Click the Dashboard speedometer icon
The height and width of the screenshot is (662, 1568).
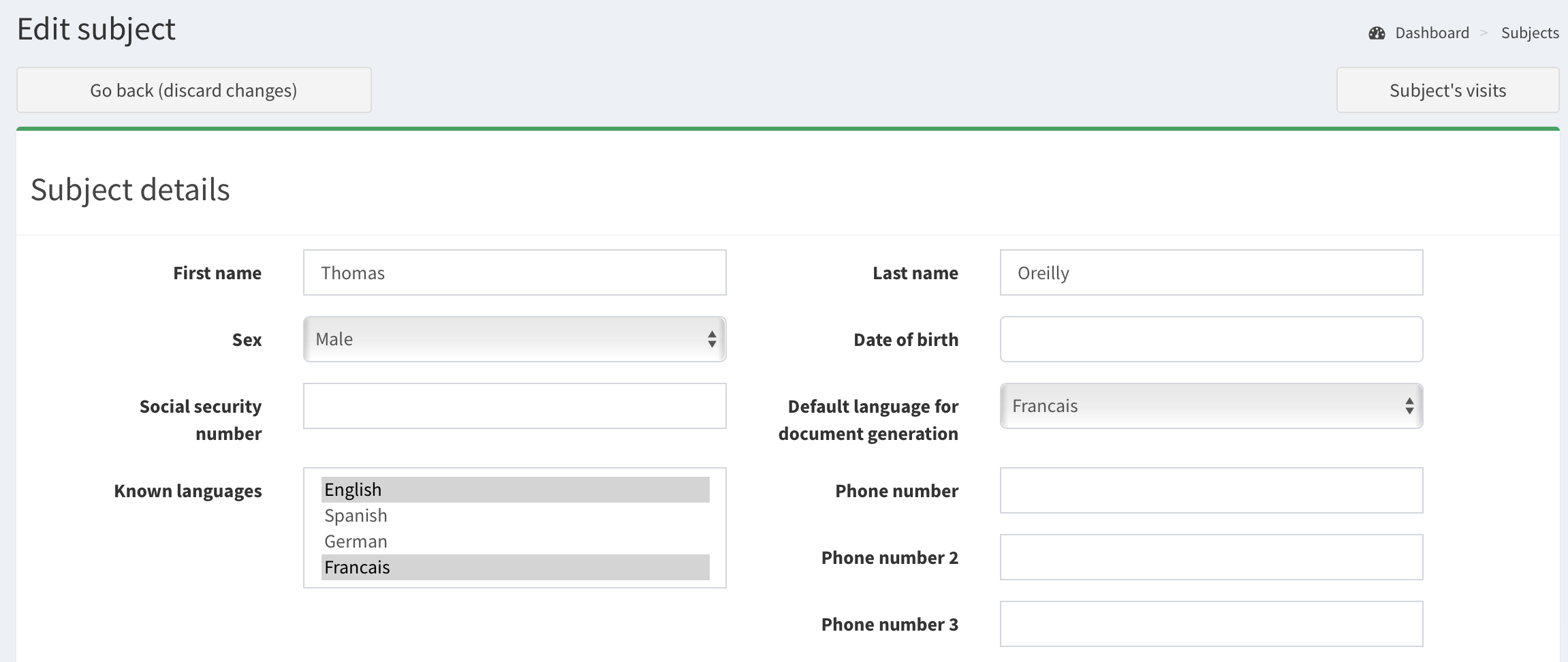(x=1377, y=33)
